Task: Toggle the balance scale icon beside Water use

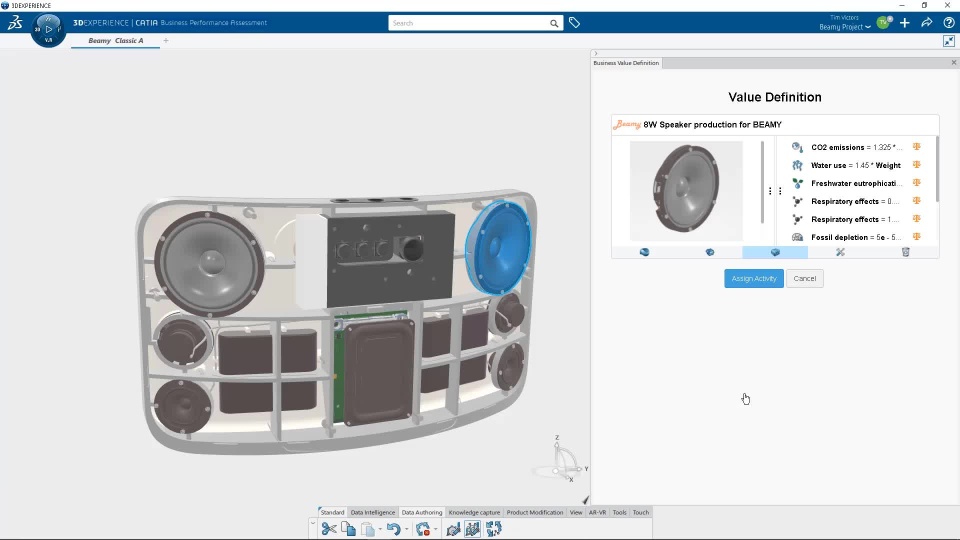Action: click(917, 165)
